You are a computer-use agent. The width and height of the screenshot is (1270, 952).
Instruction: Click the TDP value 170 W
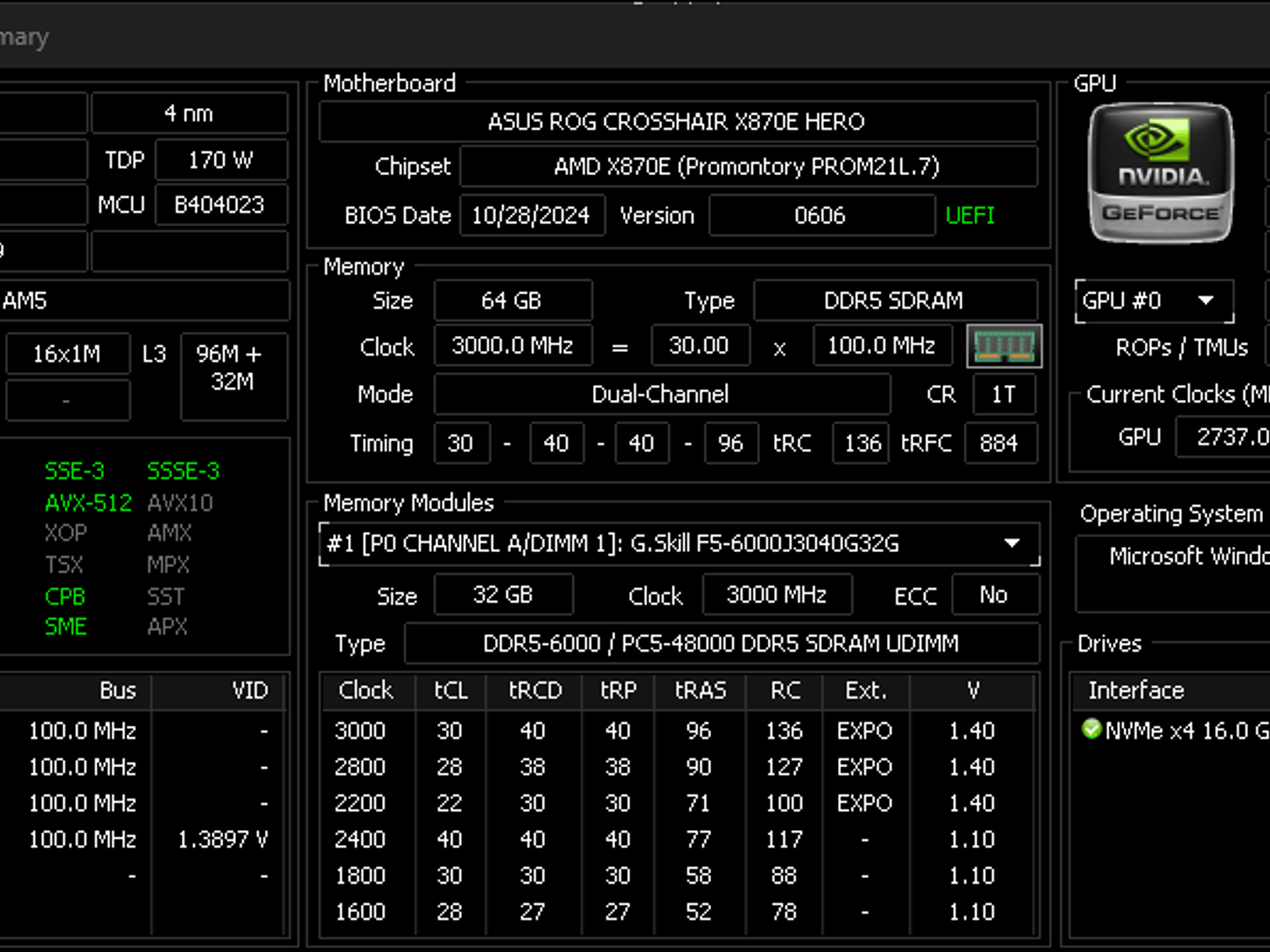point(221,161)
